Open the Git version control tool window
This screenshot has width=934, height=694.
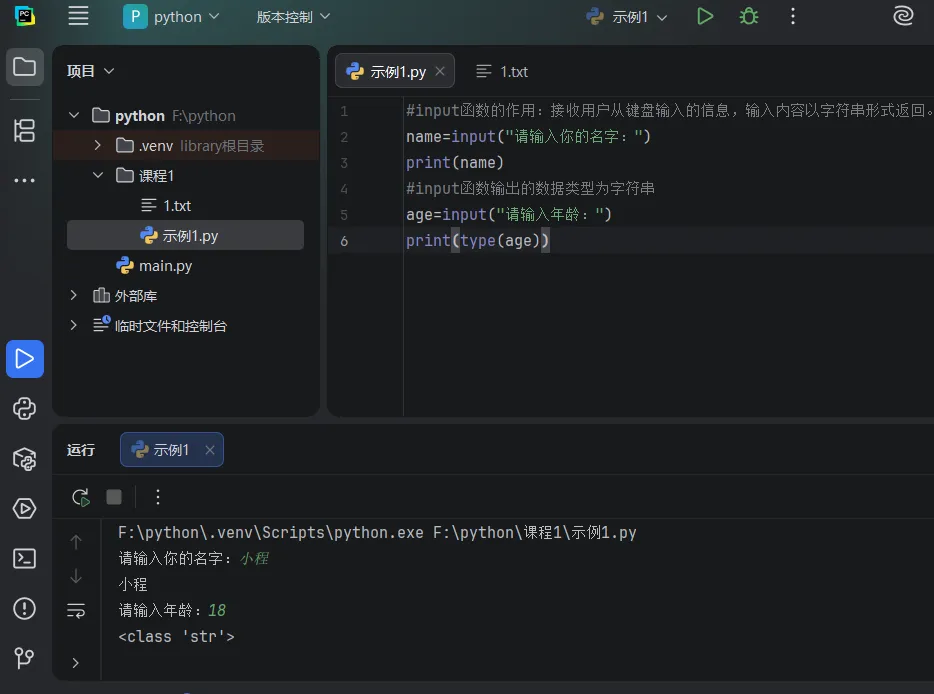[24, 658]
